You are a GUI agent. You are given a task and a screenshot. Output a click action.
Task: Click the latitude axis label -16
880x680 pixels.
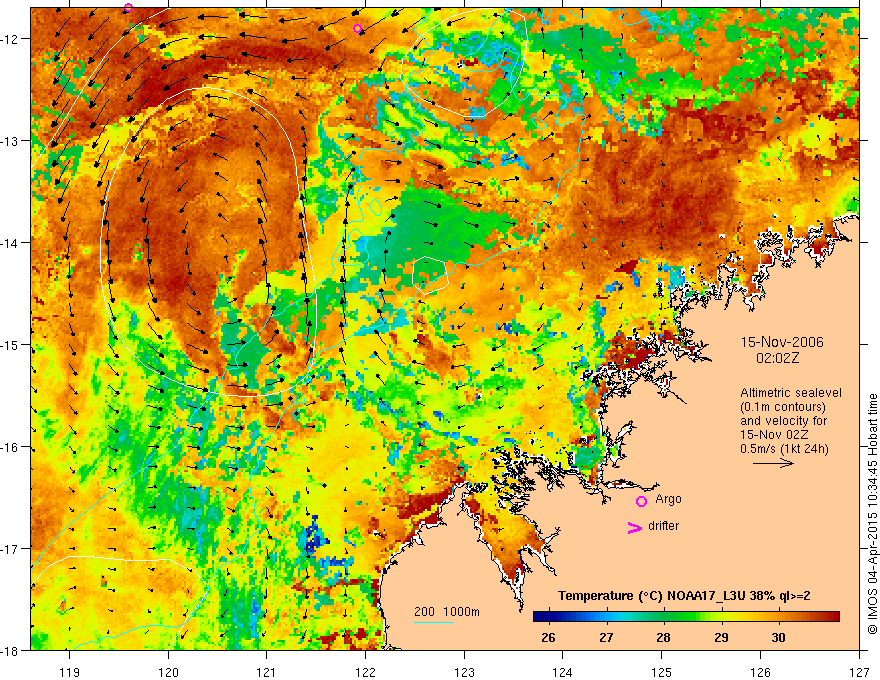11,447
